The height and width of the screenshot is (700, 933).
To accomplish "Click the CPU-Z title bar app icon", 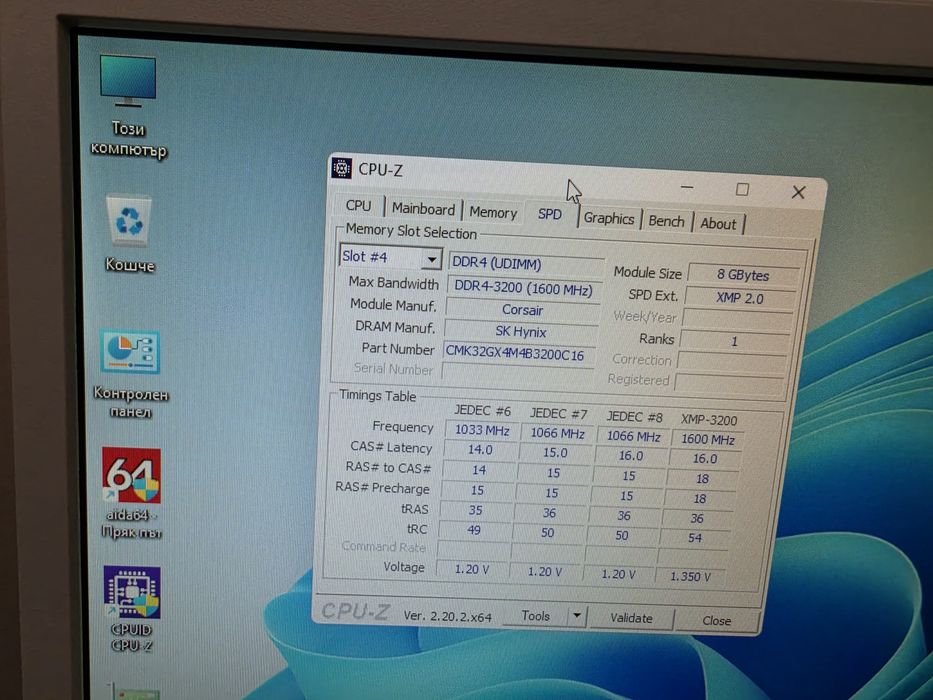I will pos(342,168).
